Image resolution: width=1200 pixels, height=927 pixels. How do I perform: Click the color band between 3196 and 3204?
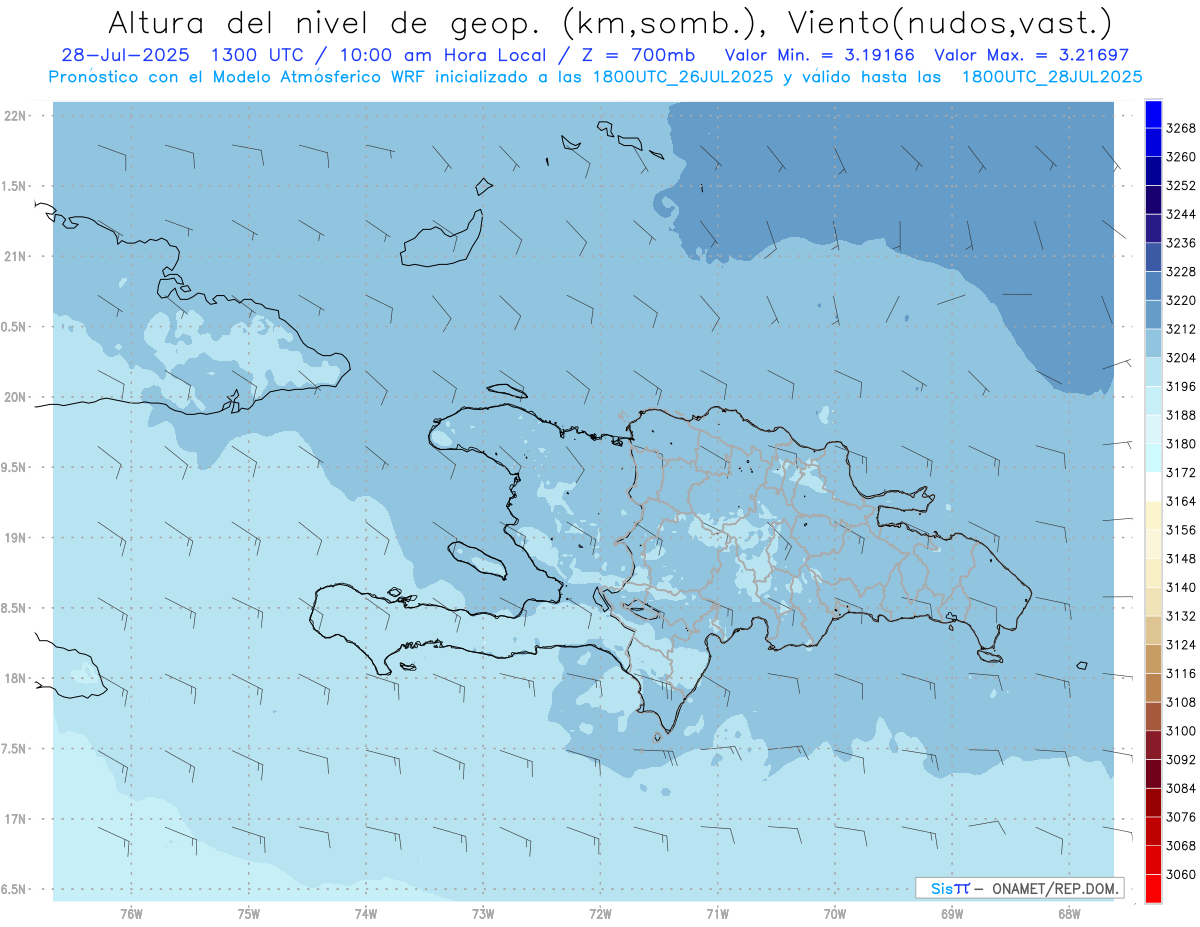point(1153,371)
